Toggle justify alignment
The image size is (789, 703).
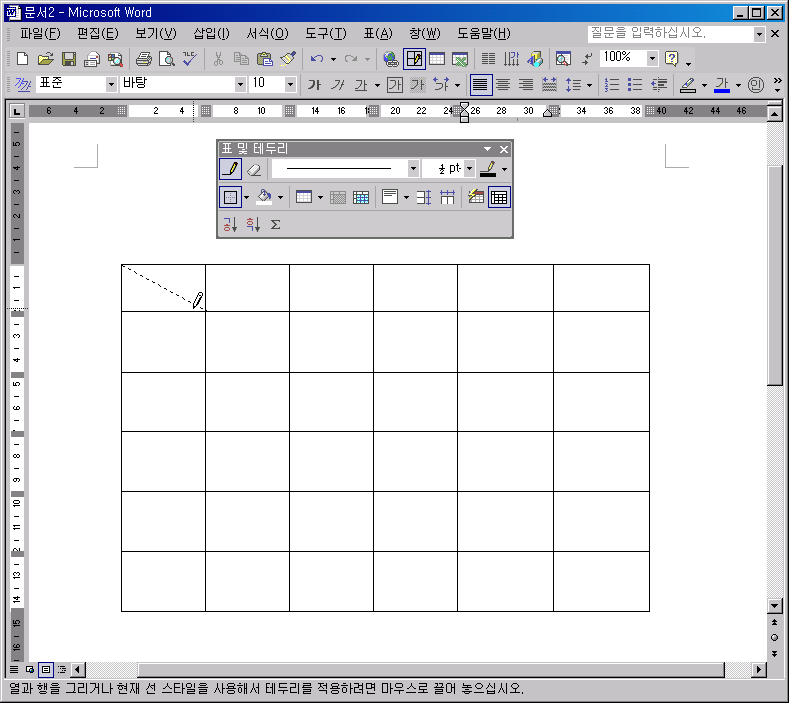click(481, 85)
